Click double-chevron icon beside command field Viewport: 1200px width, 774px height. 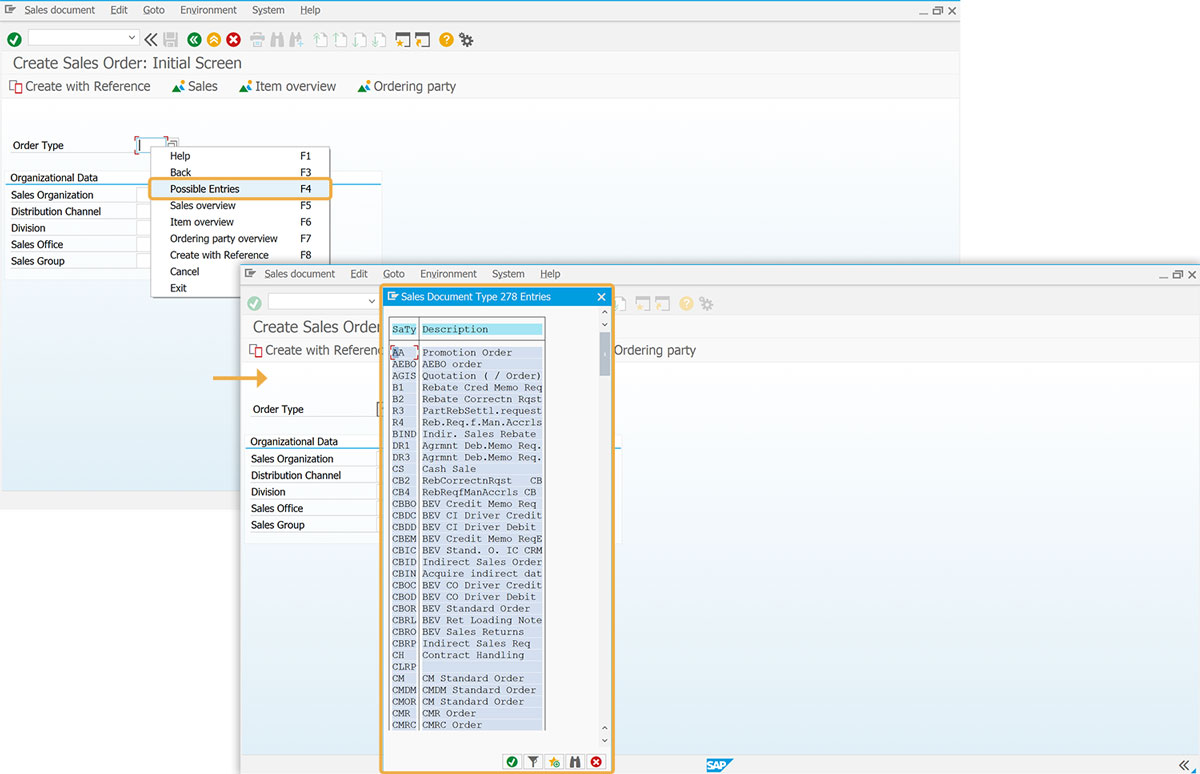point(151,39)
